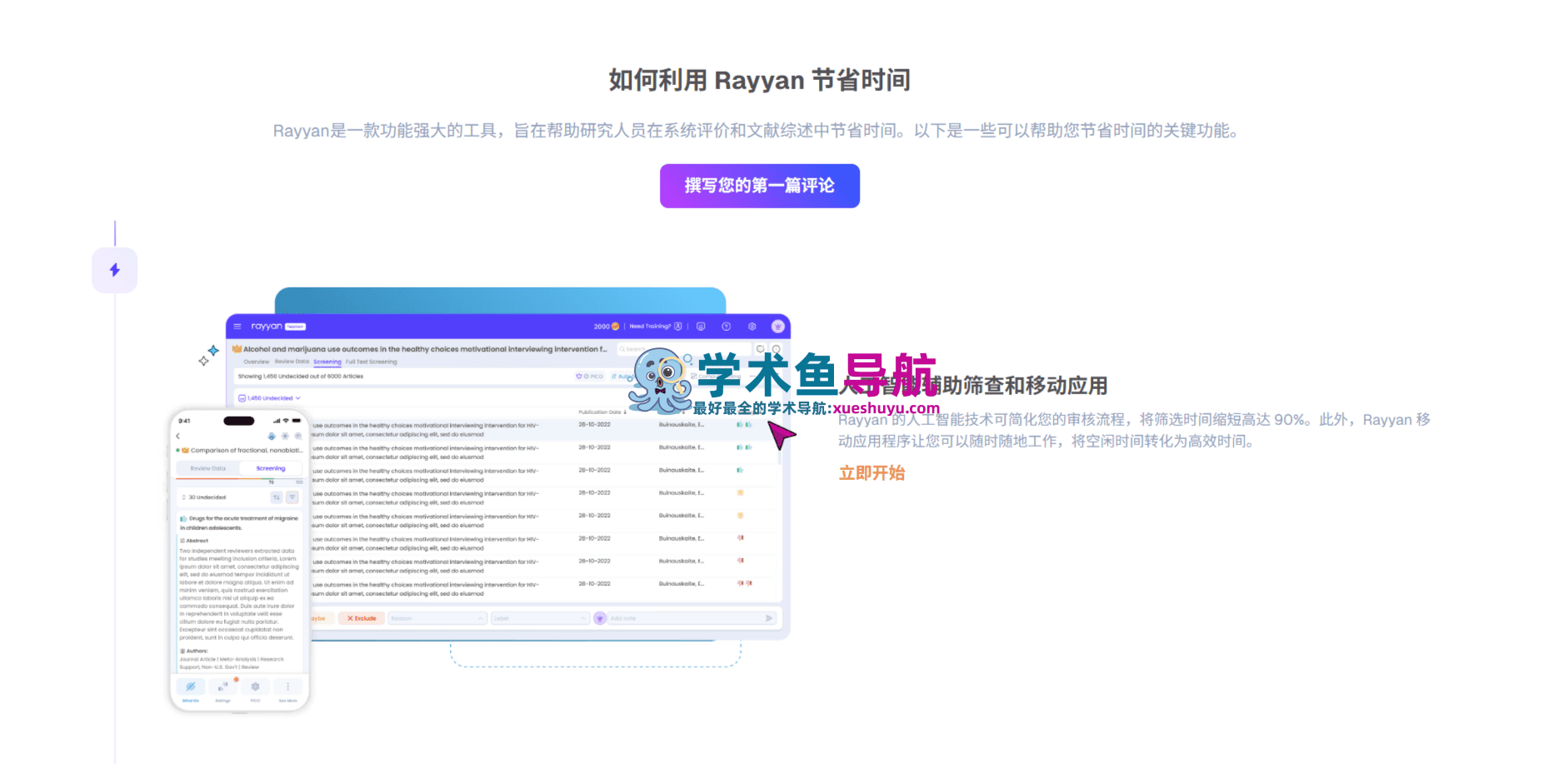Click the help question mark icon
This screenshot has width=1568, height=764.
pyautogui.click(x=727, y=327)
